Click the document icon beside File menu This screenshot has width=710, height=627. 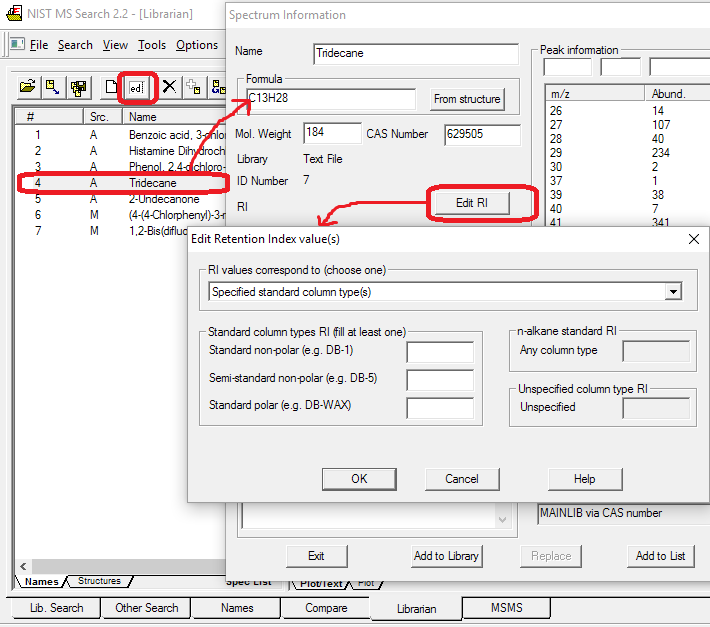pos(18,44)
